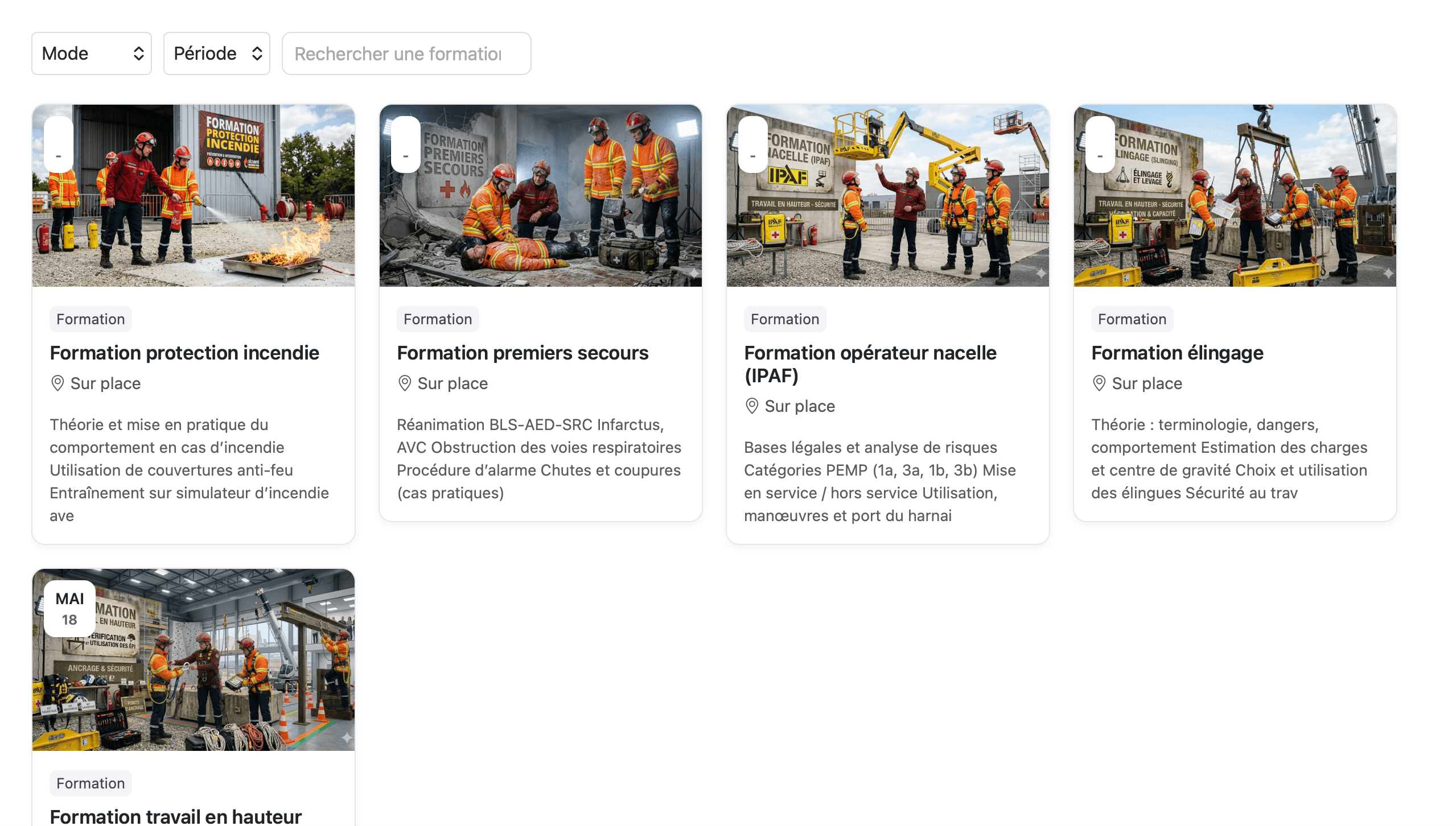
Task: Open the Mode dropdown filter
Action: 91,53
